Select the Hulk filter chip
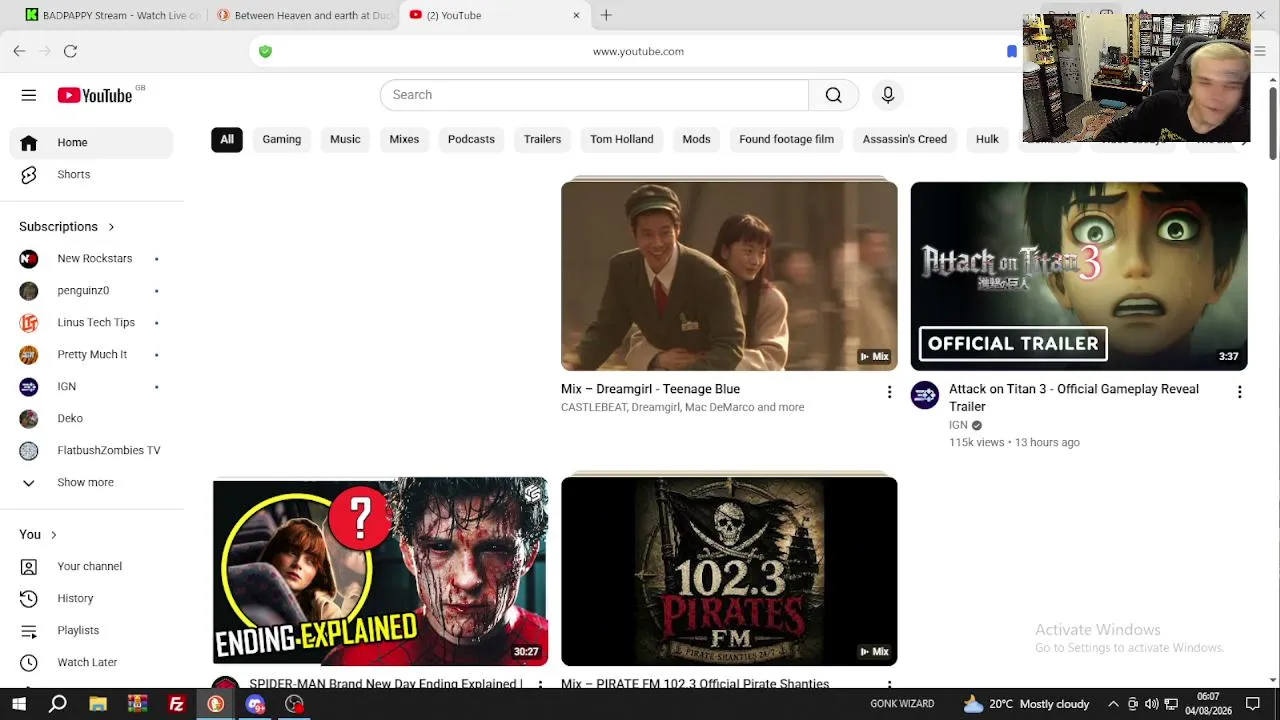 click(x=987, y=139)
